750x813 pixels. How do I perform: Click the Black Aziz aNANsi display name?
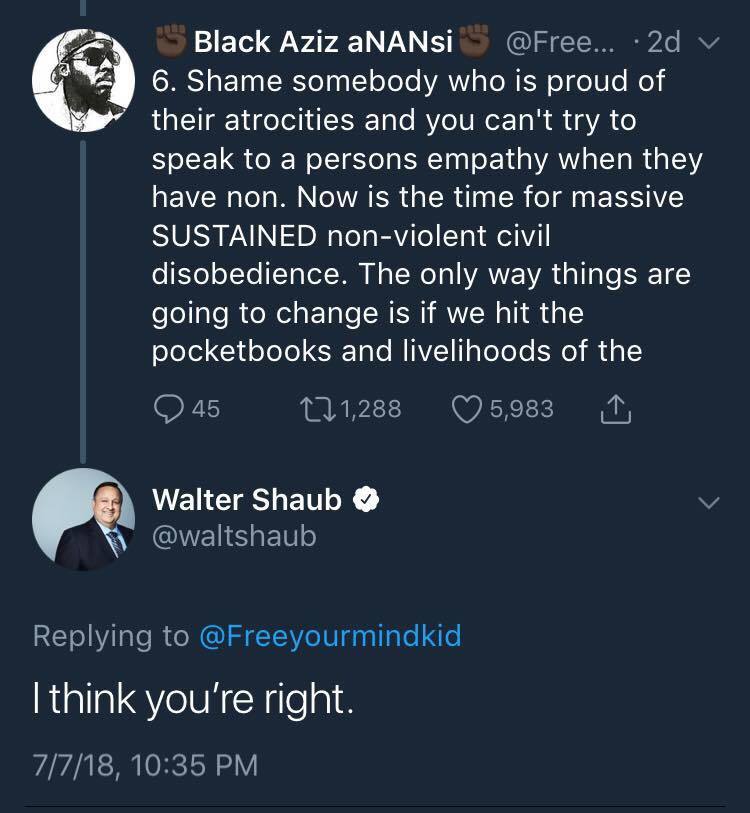pyautogui.click(x=323, y=42)
